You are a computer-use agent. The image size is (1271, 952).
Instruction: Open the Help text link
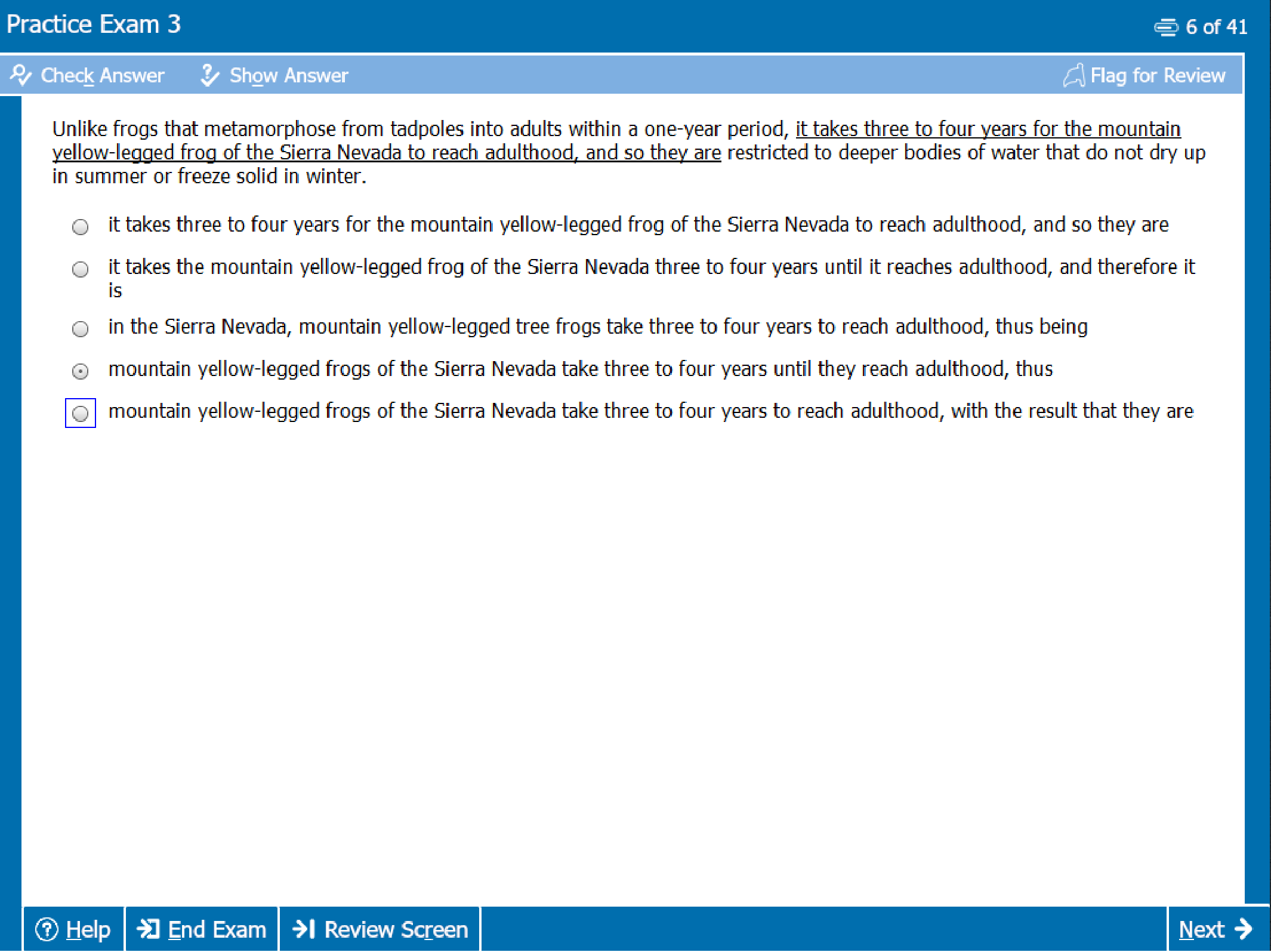coord(88,929)
